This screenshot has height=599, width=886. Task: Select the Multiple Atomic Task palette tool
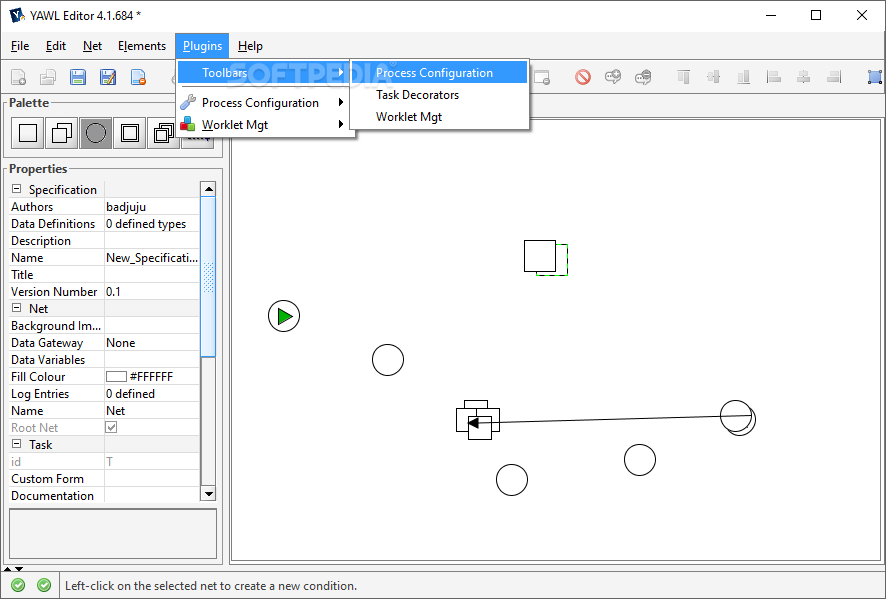(62, 133)
